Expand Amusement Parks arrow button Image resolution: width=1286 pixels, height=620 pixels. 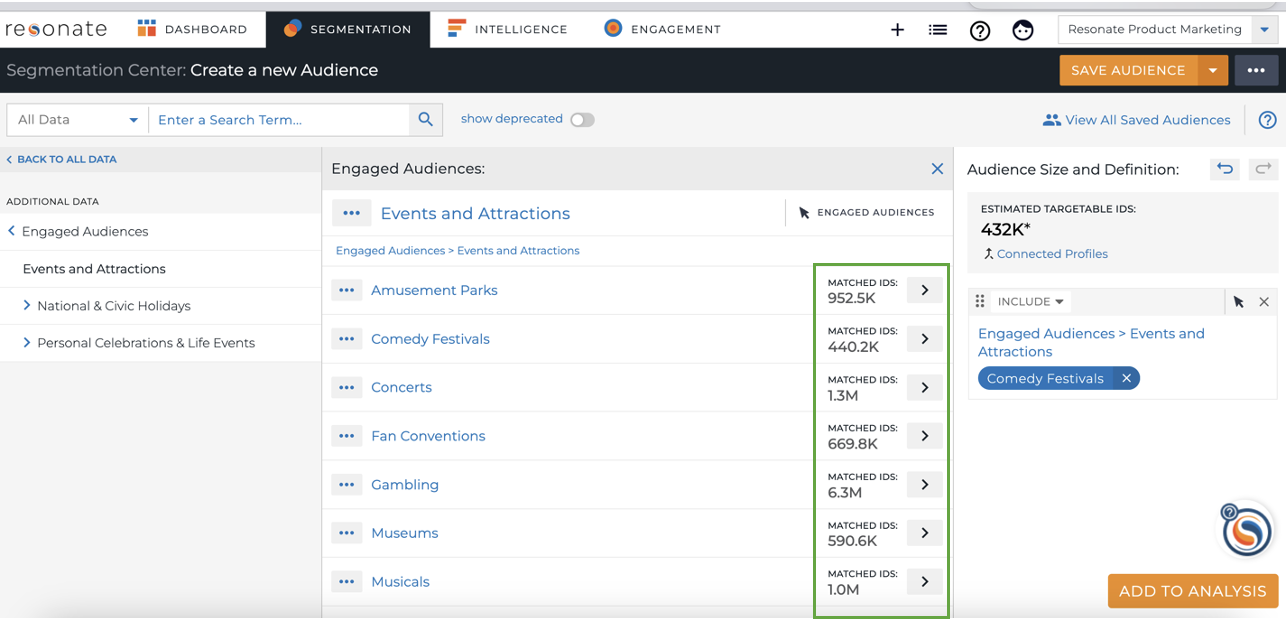(925, 290)
